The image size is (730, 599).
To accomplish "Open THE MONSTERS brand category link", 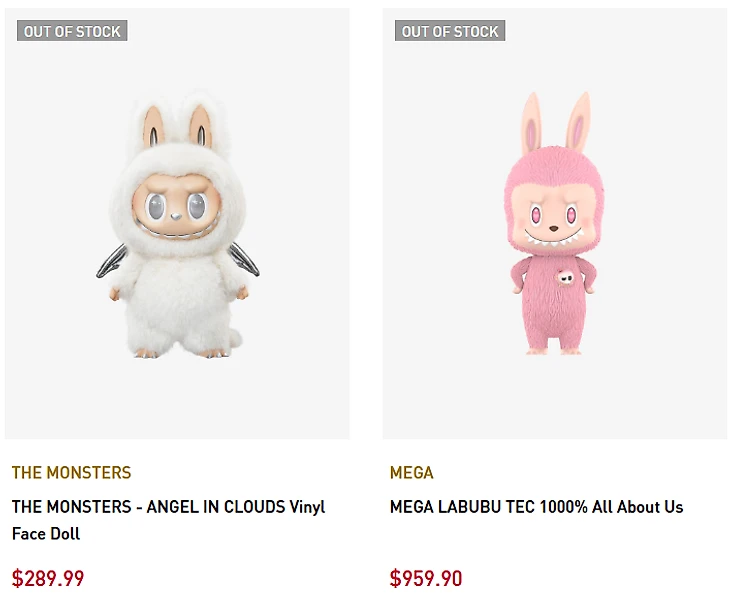I will click(x=71, y=473).
